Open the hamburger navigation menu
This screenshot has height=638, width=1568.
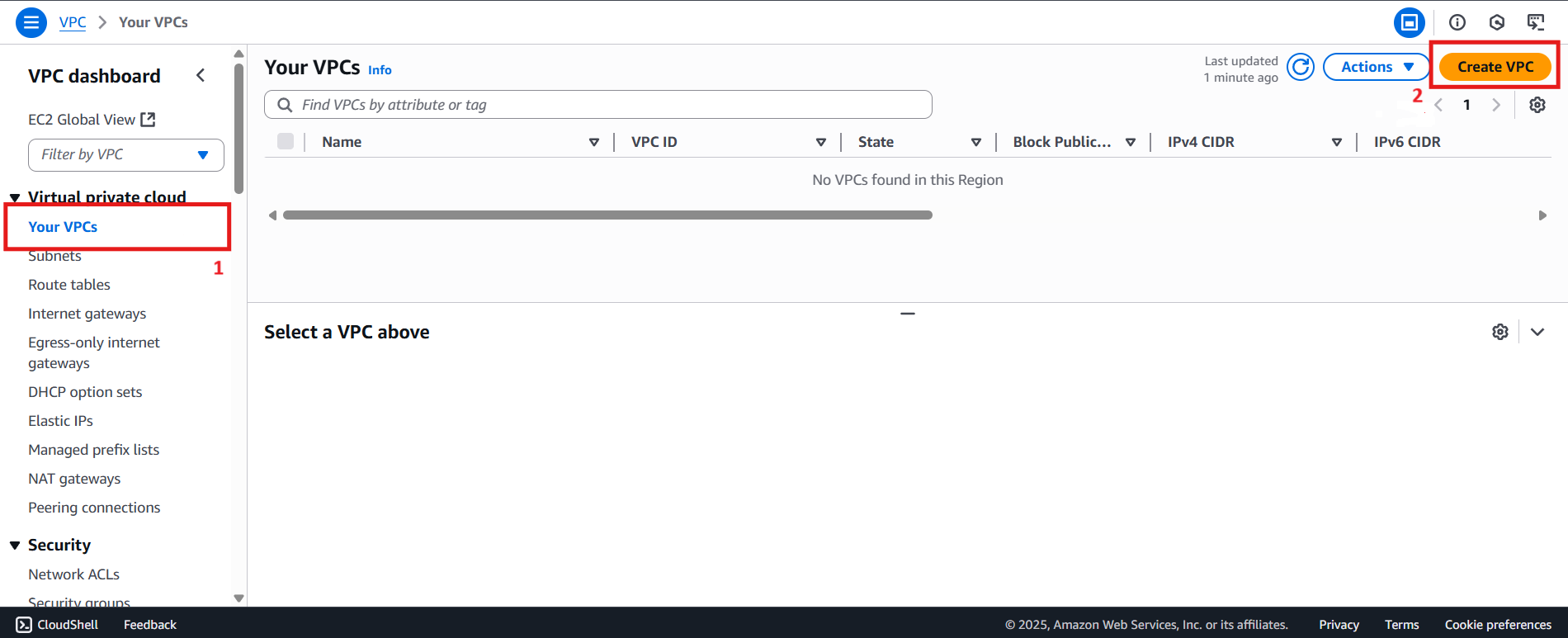pyautogui.click(x=31, y=22)
